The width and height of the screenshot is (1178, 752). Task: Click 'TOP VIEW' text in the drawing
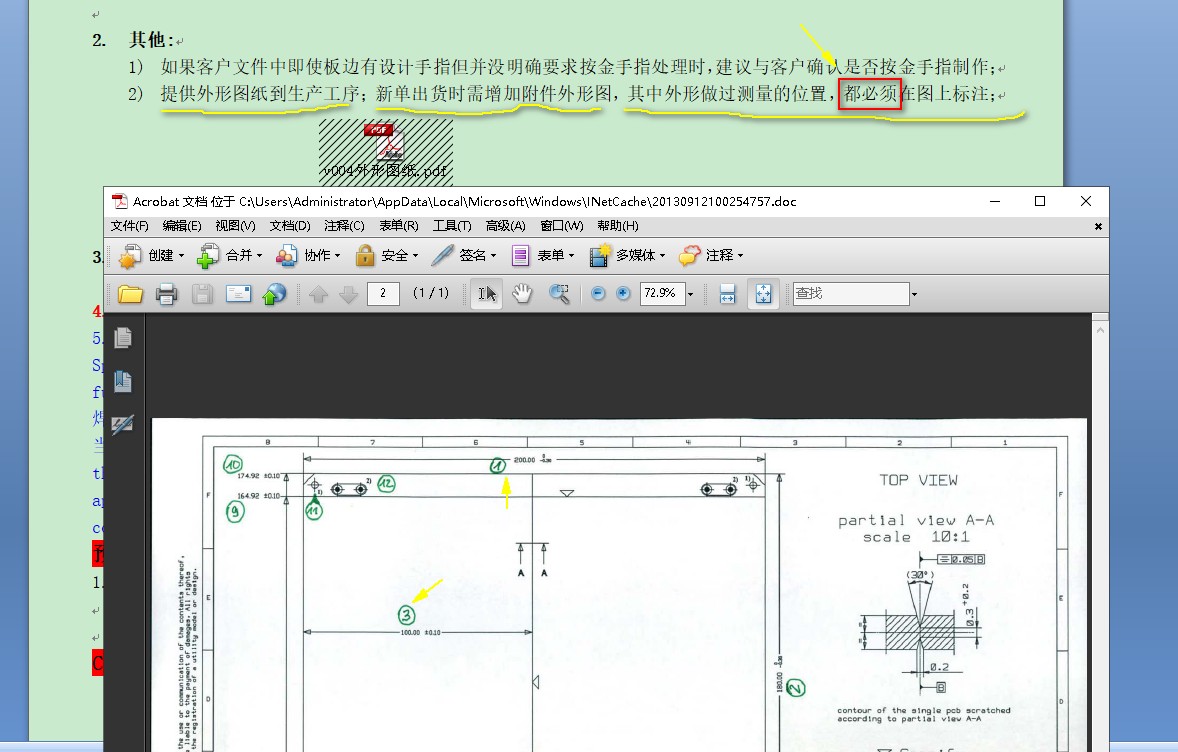(x=918, y=480)
